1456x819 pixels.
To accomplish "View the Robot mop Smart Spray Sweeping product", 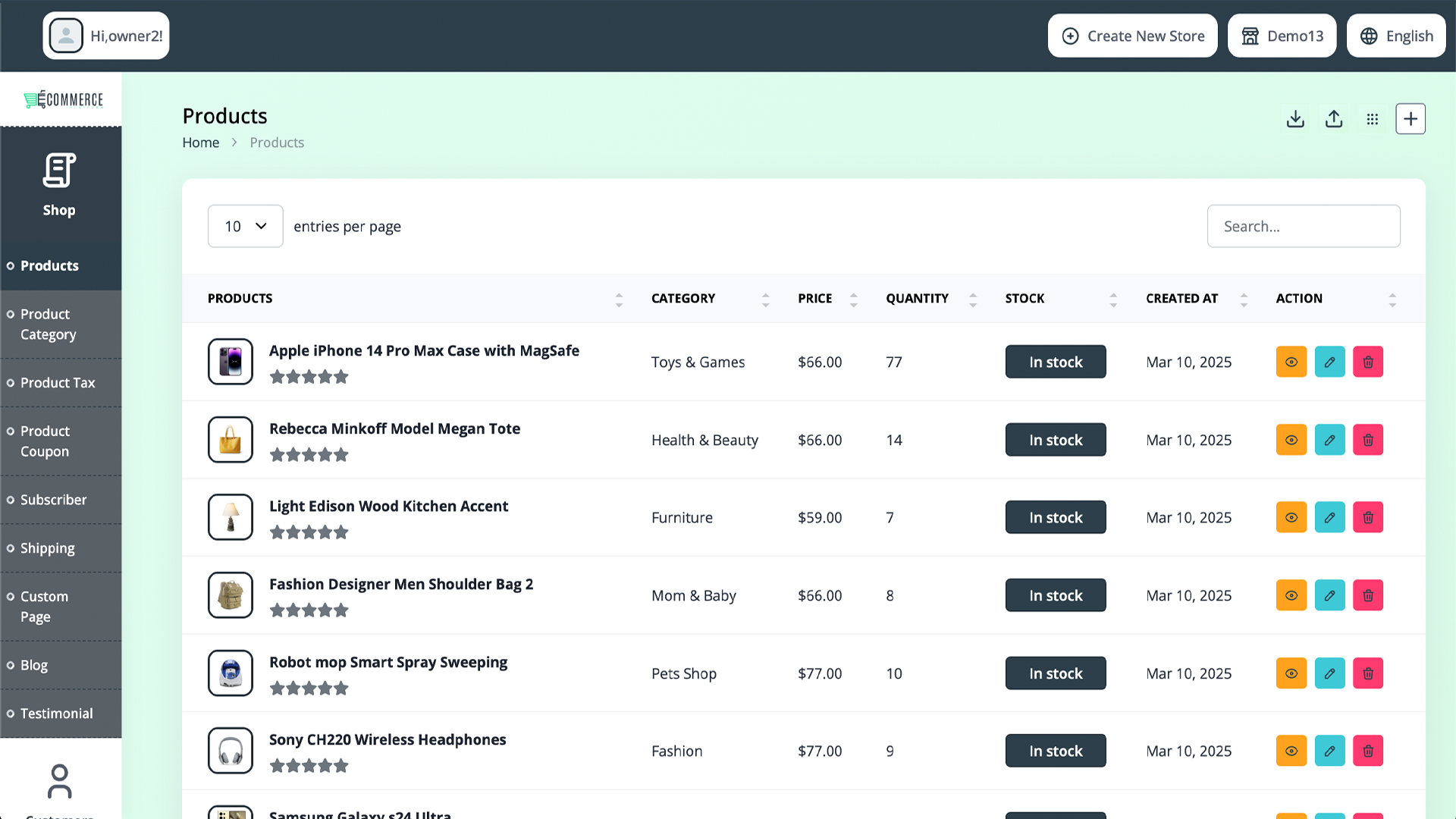I will 1291,673.
